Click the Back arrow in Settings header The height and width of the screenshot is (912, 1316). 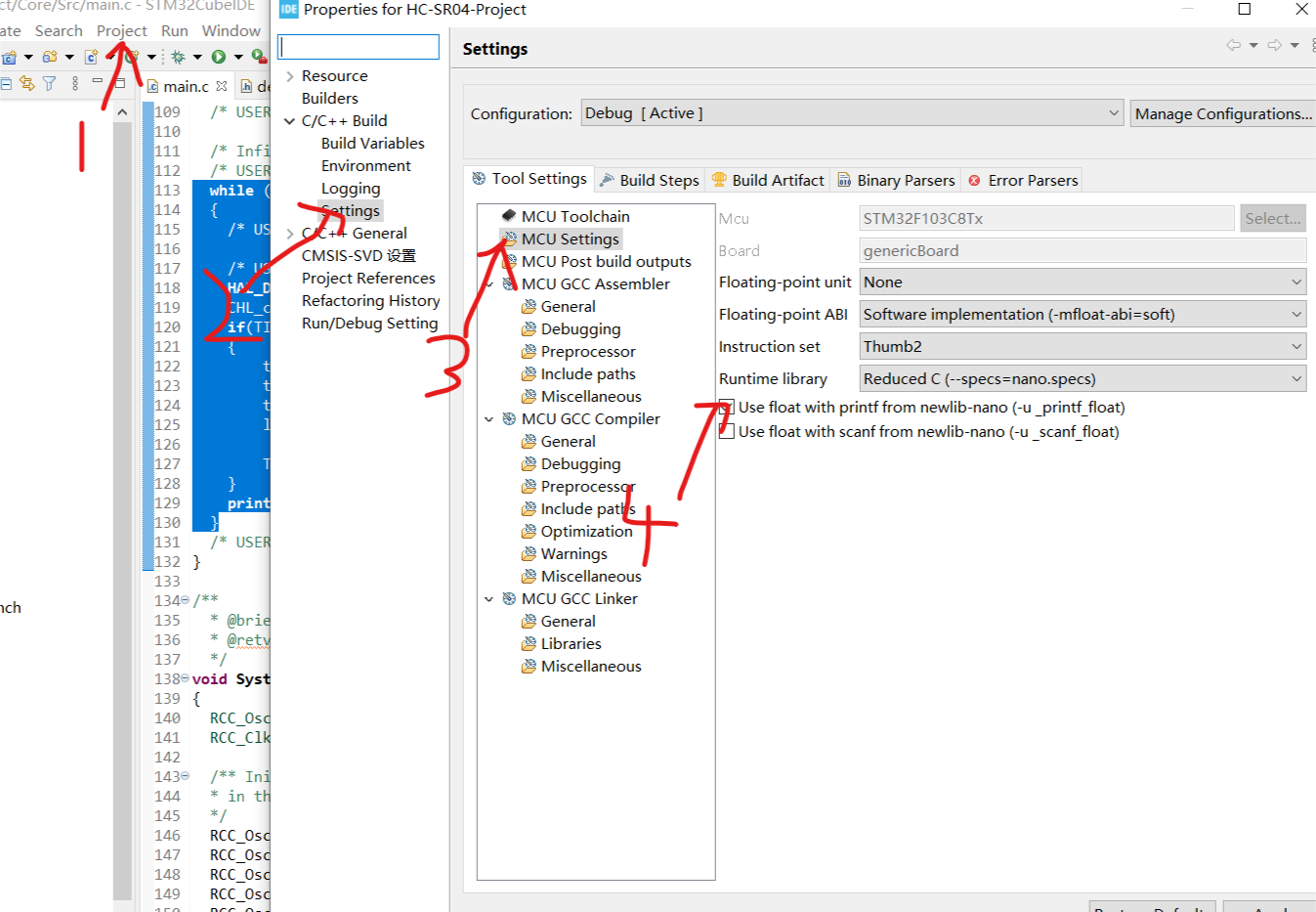[x=1233, y=45]
